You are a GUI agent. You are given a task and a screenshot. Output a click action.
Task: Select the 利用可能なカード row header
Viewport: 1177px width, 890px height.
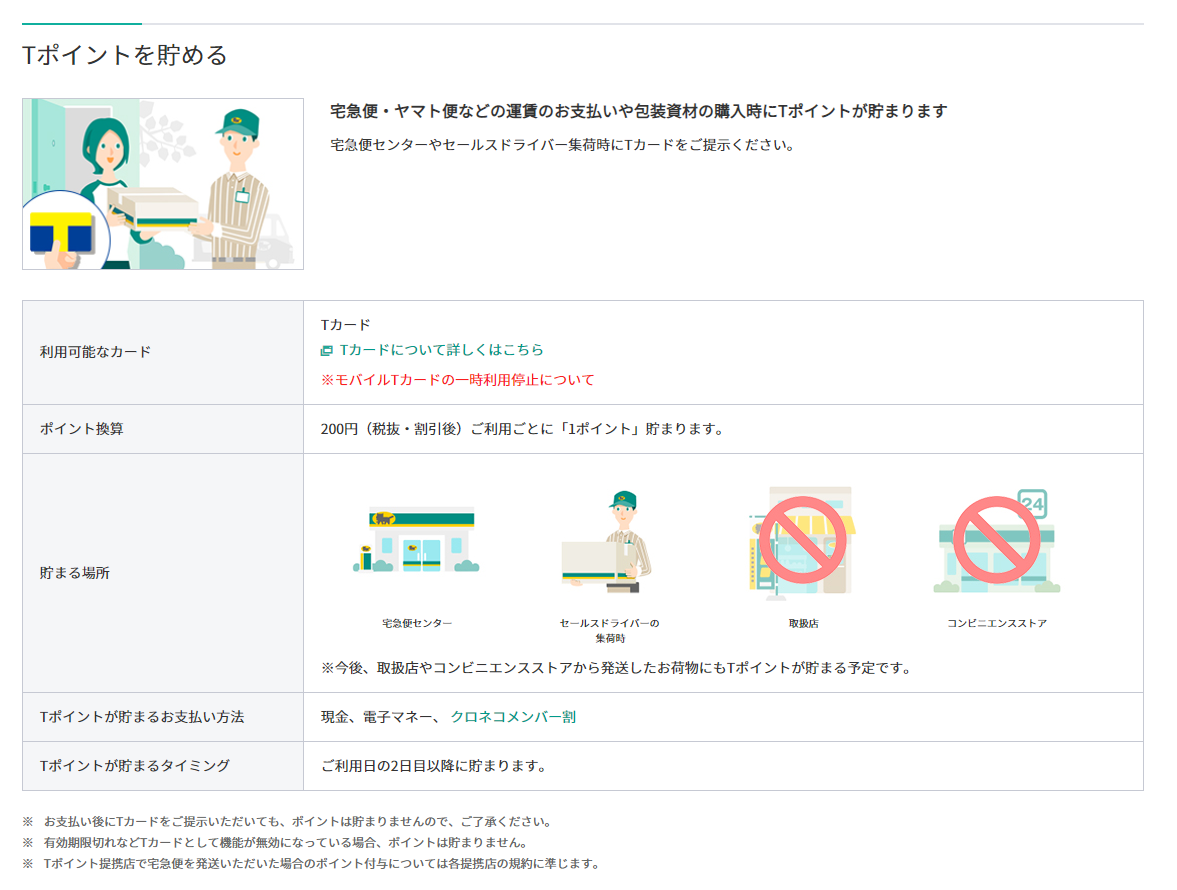point(96,352)
